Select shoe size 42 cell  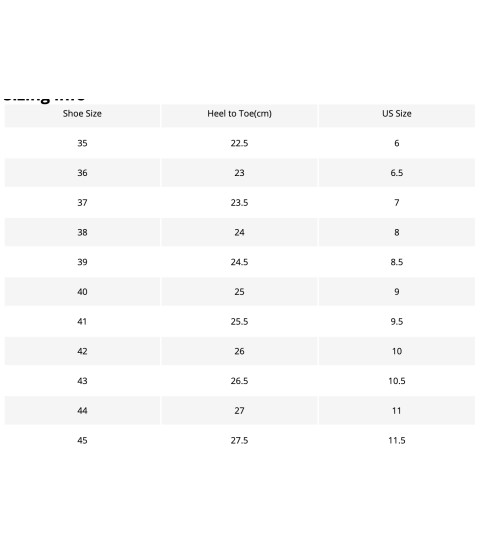(x=82, y=351)
